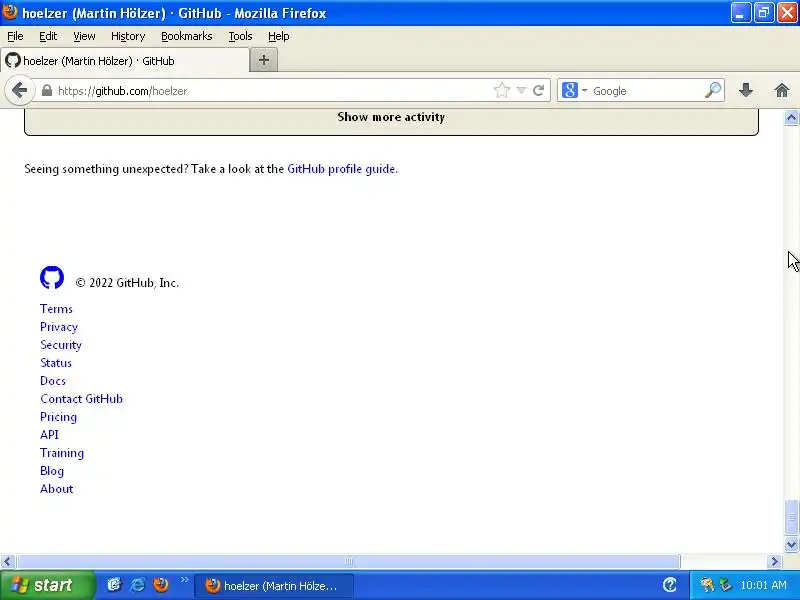The image size is (800, 600).
Task: Open the bookmarks dropdown arrow beside star
Action: click(x=521, y=91)
